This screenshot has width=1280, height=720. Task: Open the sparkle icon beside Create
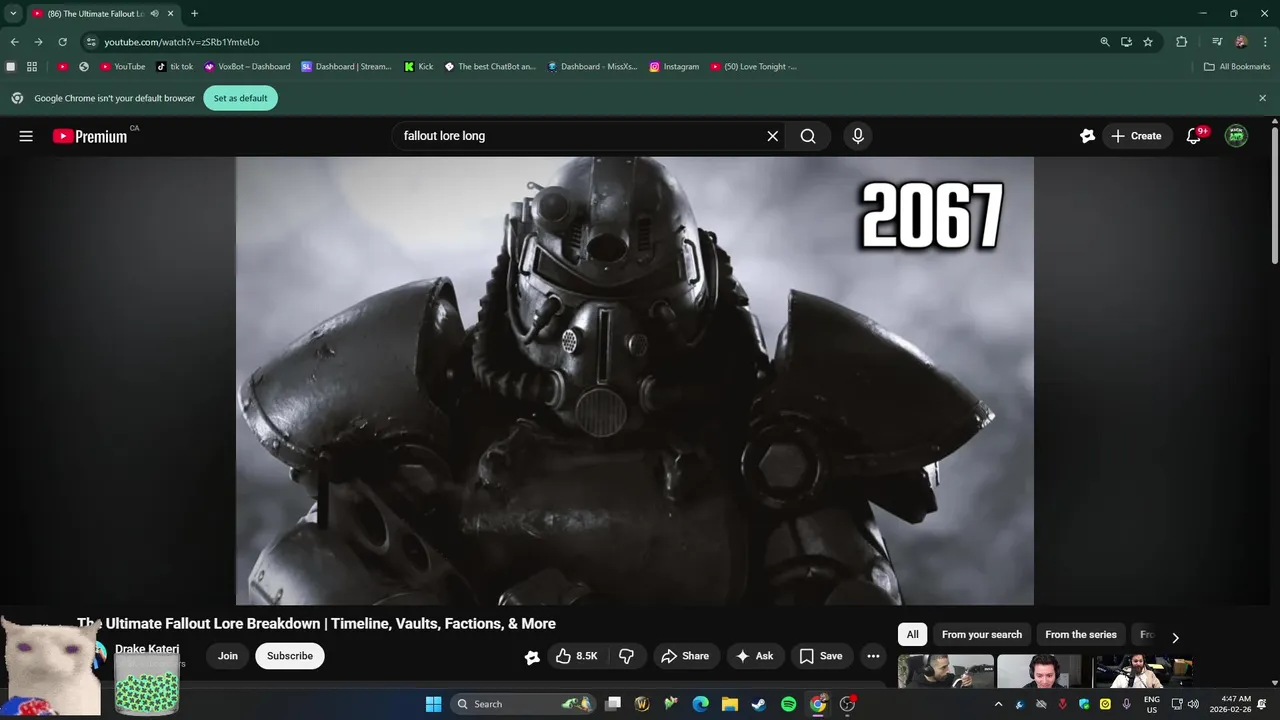point(1088,136)
